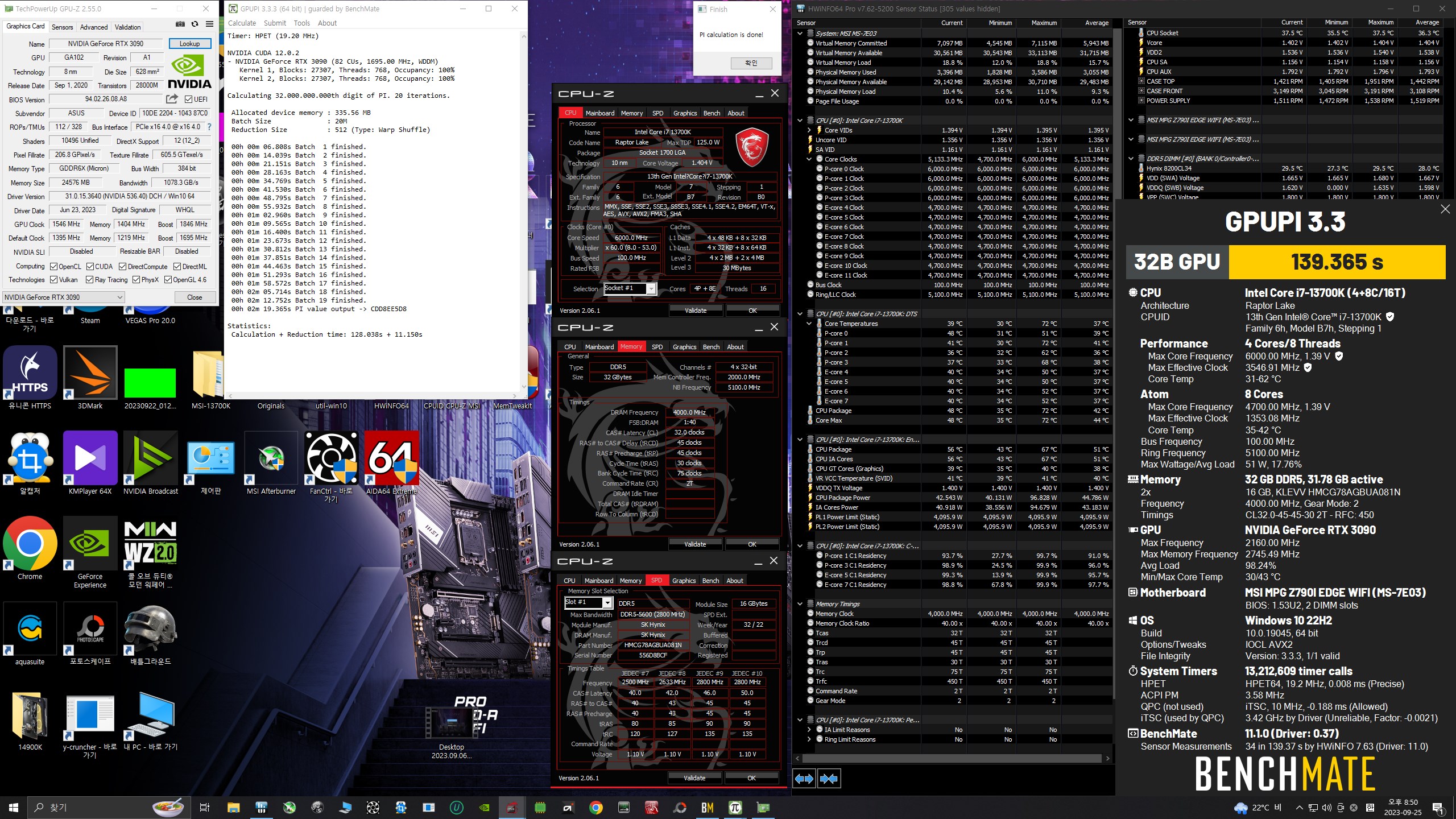Click the GPUPI pi icon in taskbar

735,808
